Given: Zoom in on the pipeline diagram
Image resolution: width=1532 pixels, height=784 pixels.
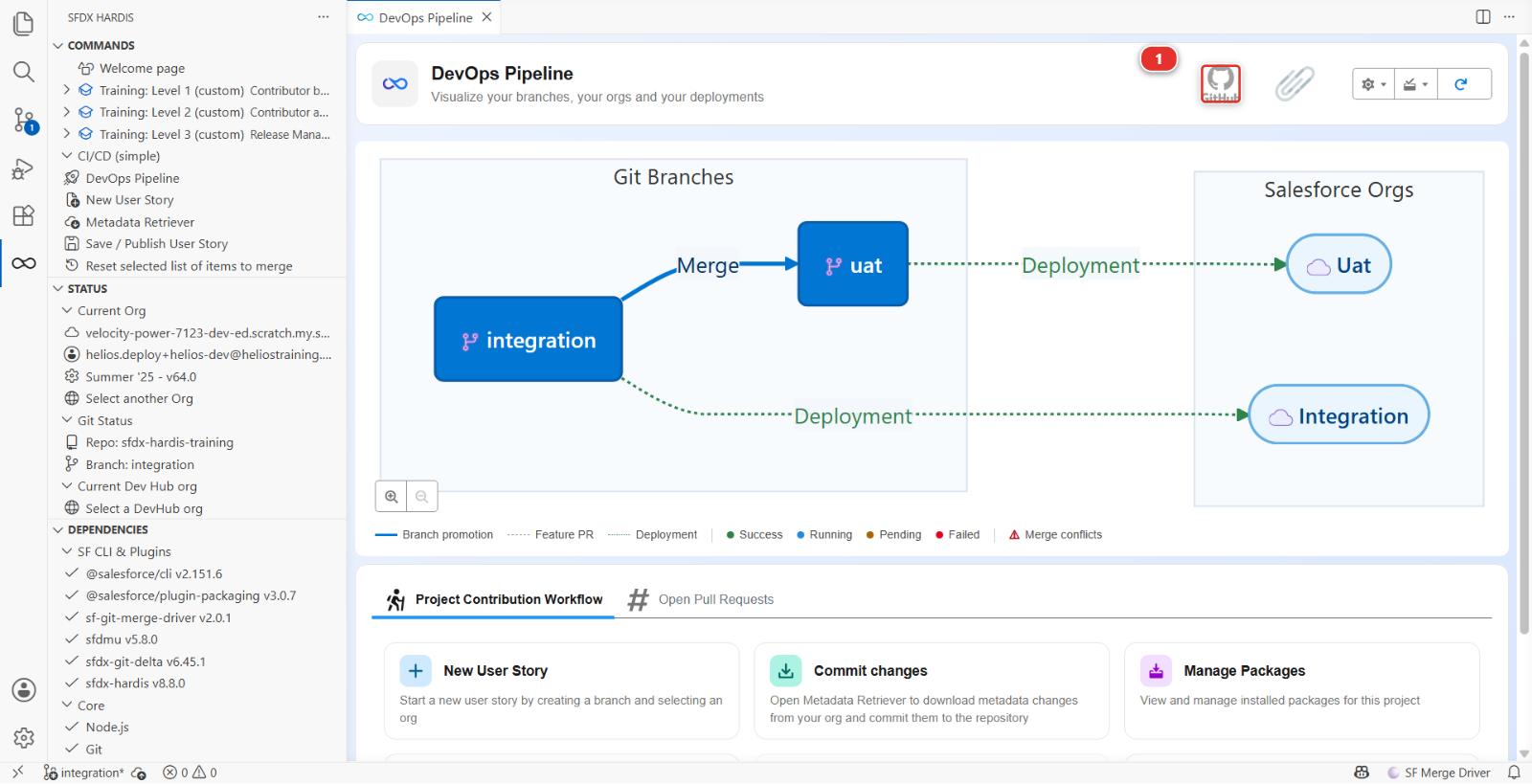Looking at the screenshot, I should click(392, 497).
